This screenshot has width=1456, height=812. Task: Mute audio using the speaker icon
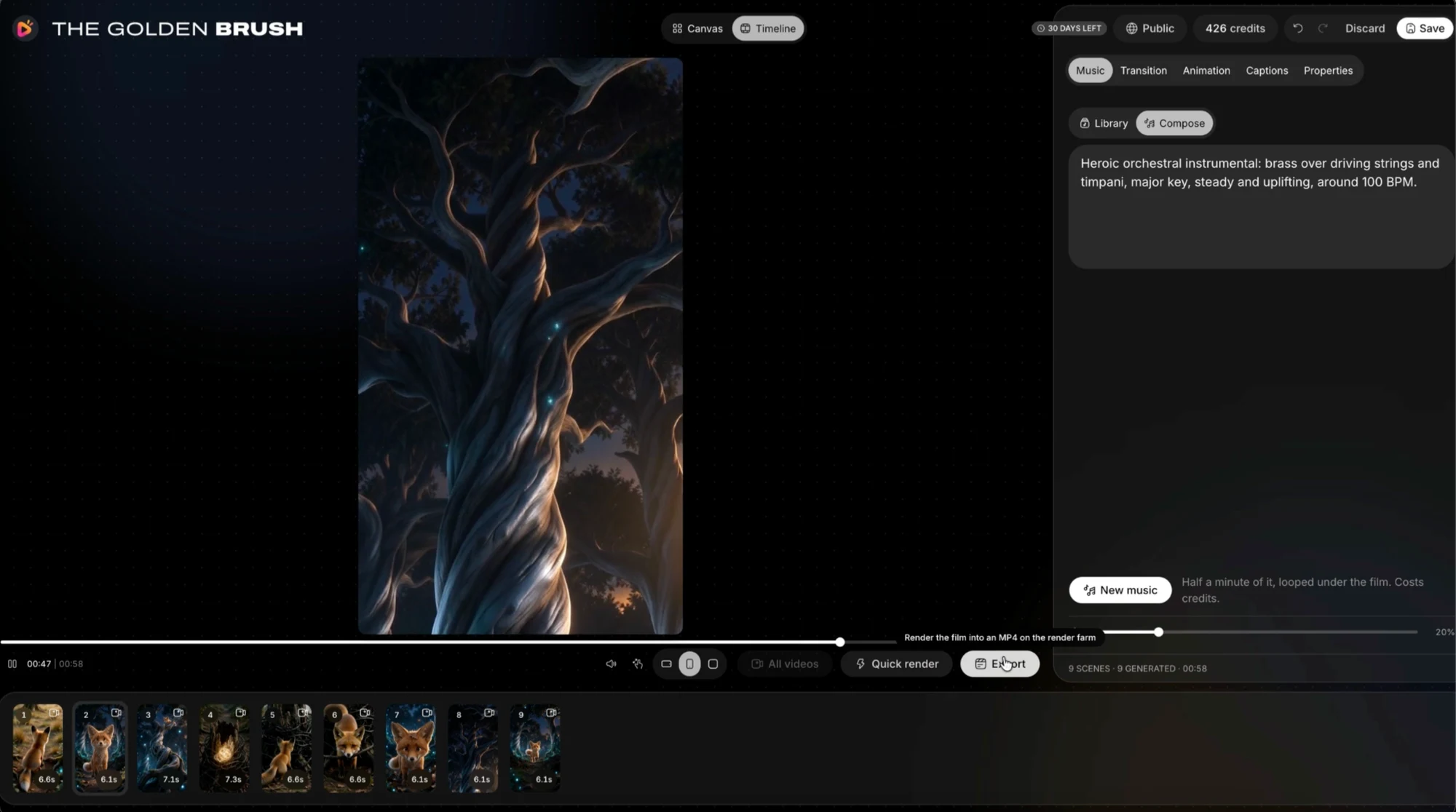click(612, 664)
